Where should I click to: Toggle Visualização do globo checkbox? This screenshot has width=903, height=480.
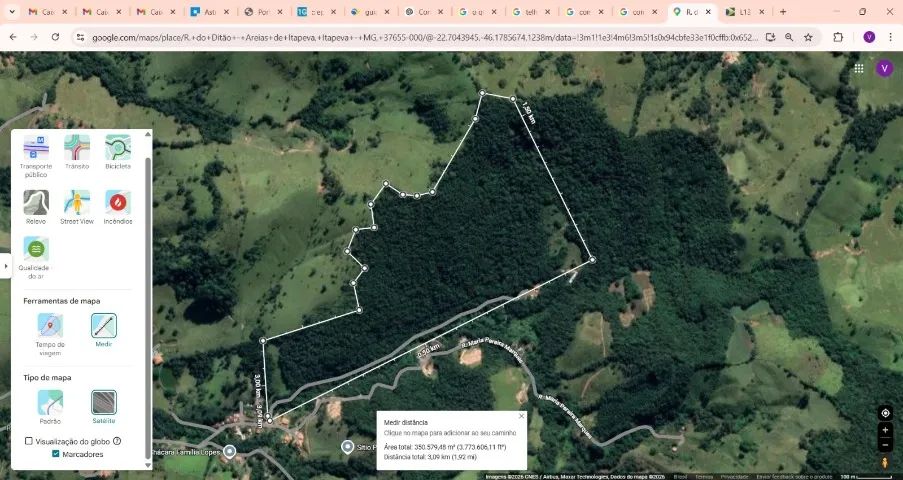29,441
